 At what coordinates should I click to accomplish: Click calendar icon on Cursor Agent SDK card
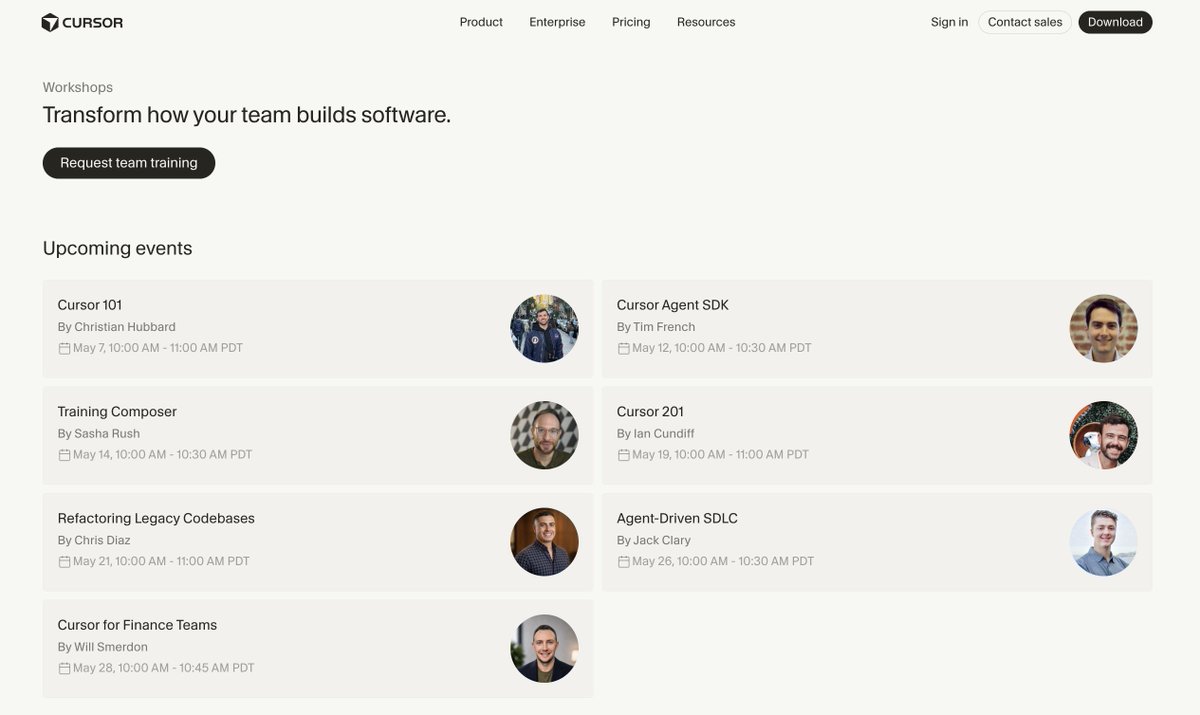[623, 349]
